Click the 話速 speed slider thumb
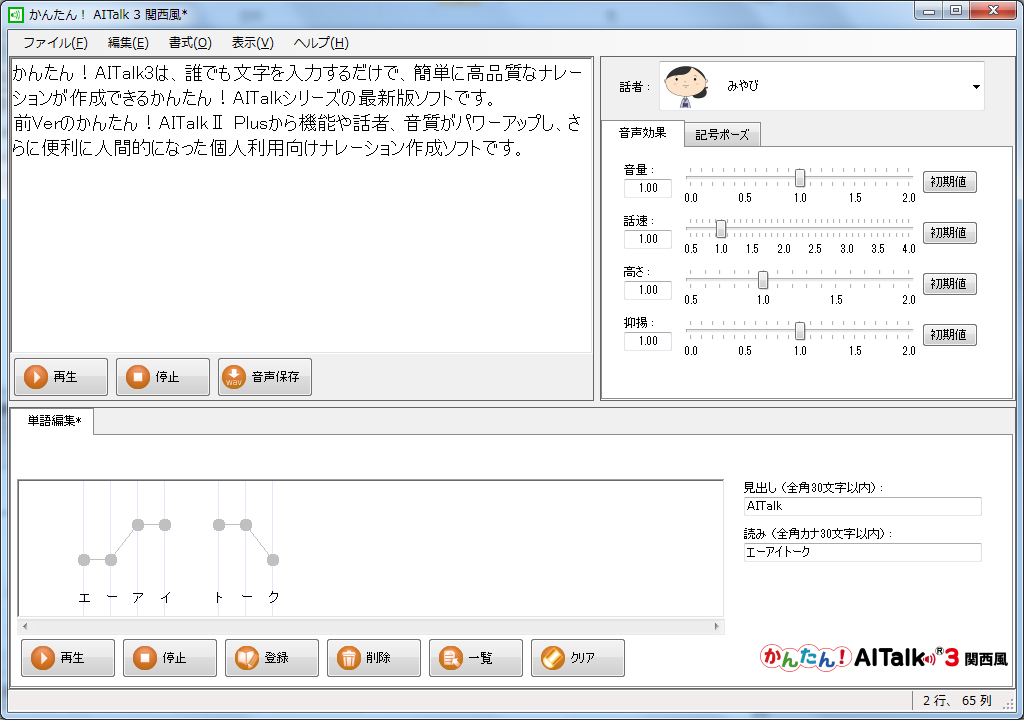Viewport: 1024px width, 720px height. (721, 229)
